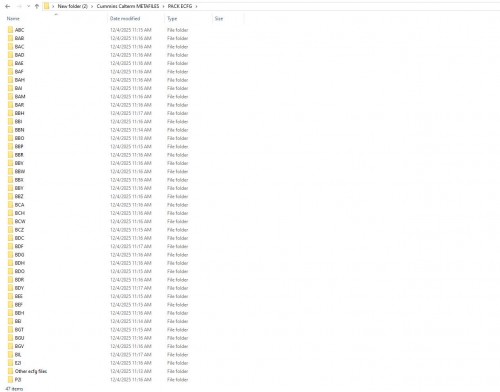Select the BCZ folder icon
The height and width of the screenshot is (392, 500).
point(11,230)
